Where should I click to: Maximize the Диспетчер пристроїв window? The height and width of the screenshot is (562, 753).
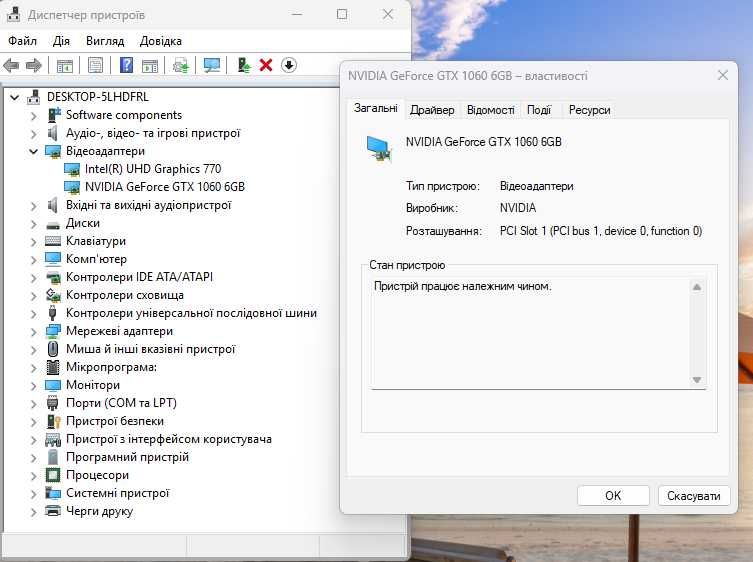tap(342, 14)
